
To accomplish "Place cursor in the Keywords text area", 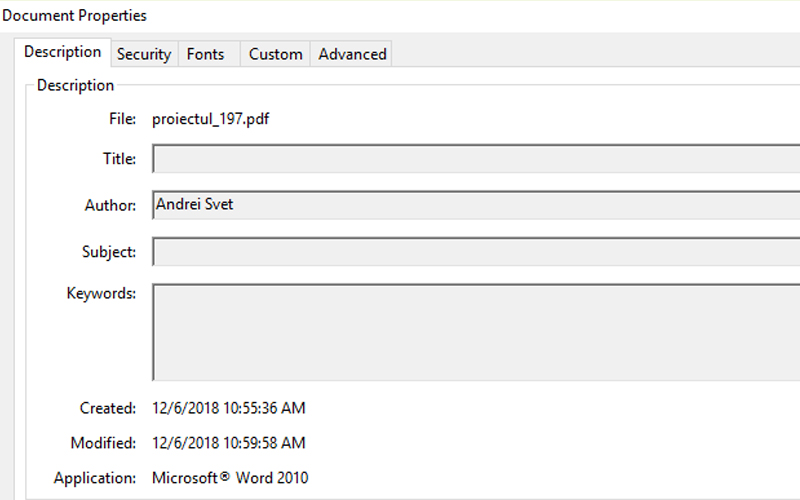I will (x=475, y=332).
